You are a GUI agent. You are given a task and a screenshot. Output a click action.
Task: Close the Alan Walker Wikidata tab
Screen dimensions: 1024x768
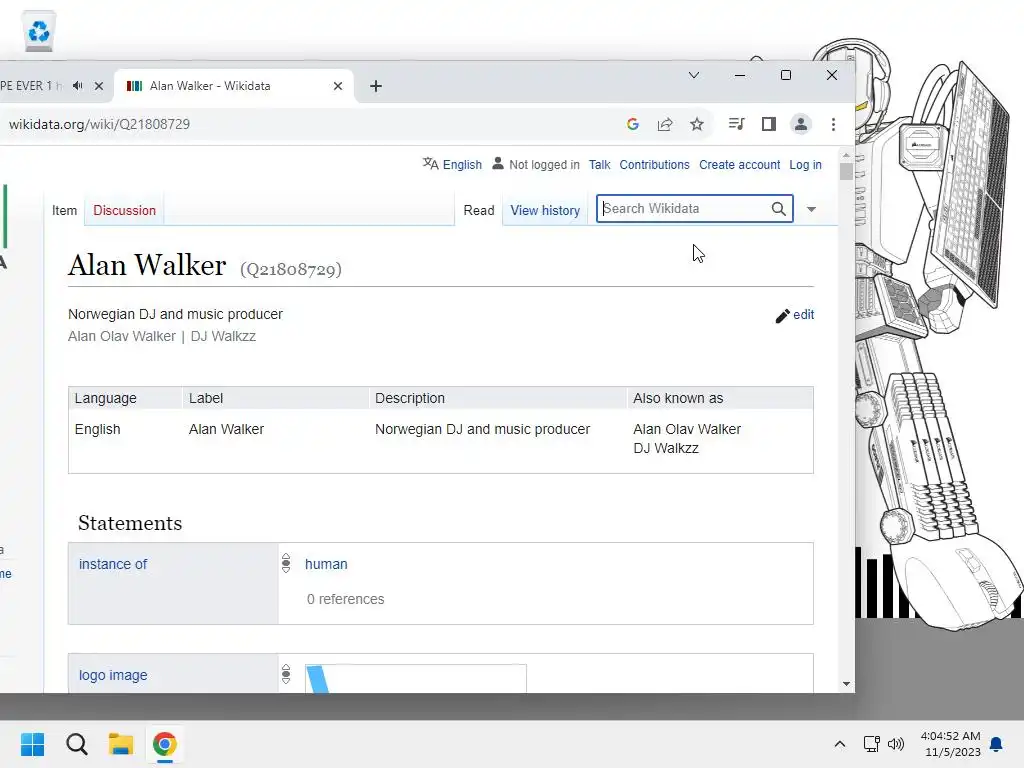(x=338, y=86)
